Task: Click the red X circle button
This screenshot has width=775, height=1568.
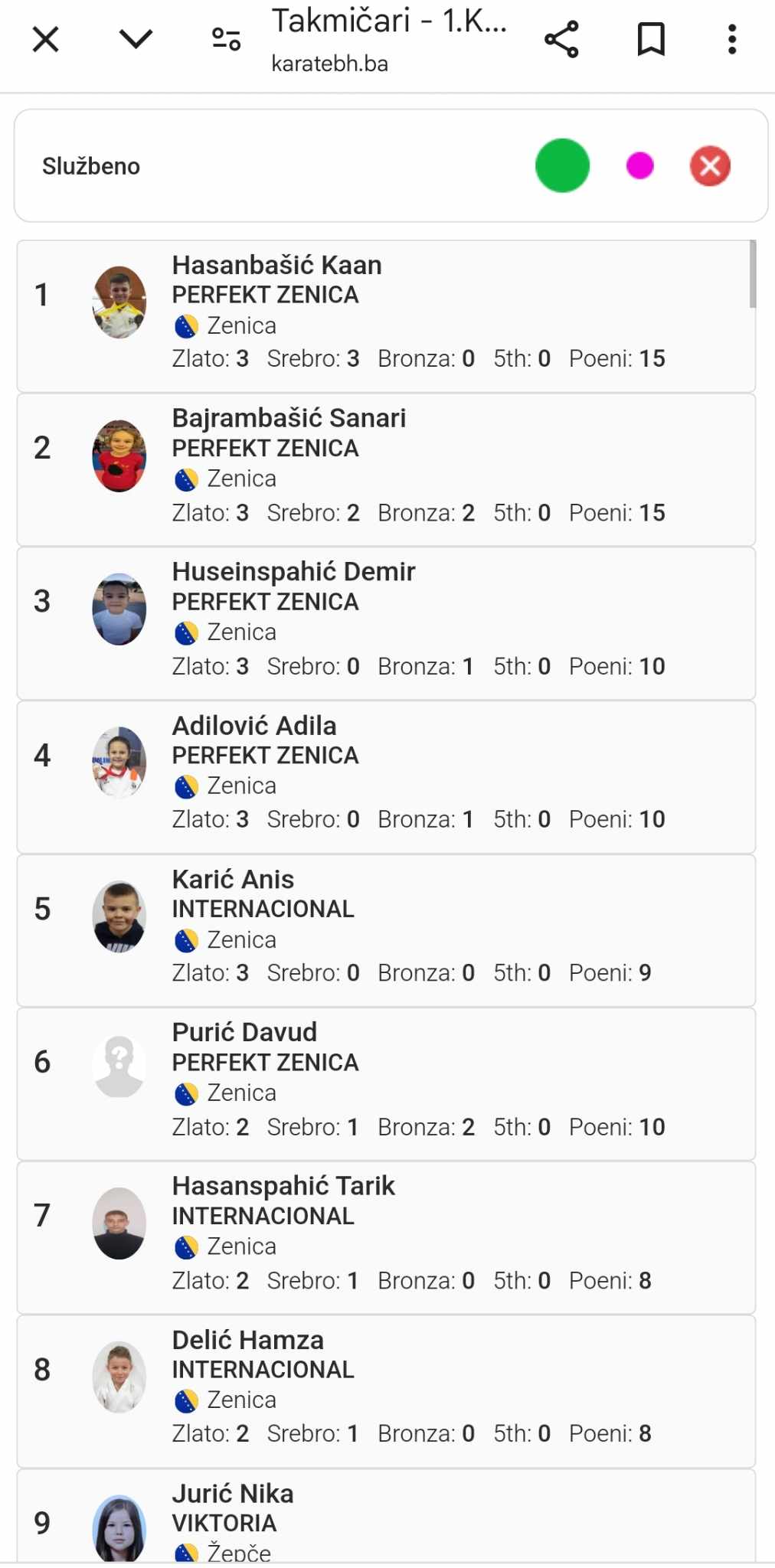Action: pos(710,165)
